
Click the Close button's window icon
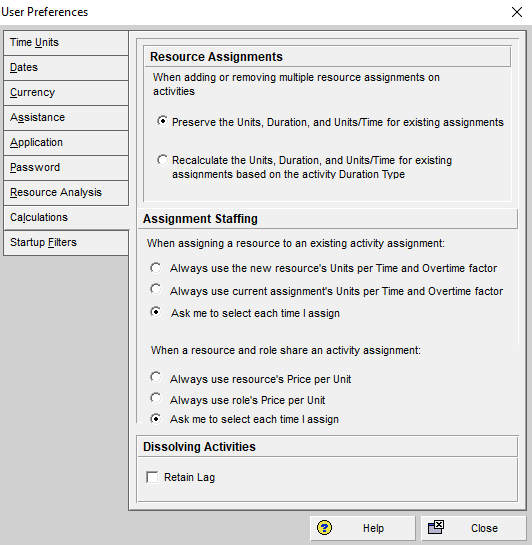[x=436, y=527]
